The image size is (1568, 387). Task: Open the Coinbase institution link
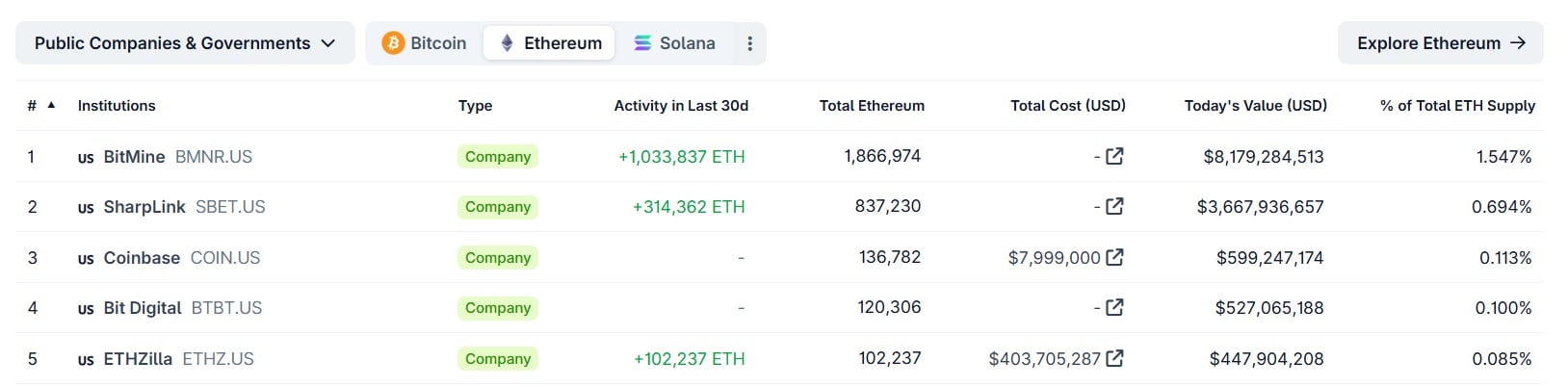tap(142, 258)
